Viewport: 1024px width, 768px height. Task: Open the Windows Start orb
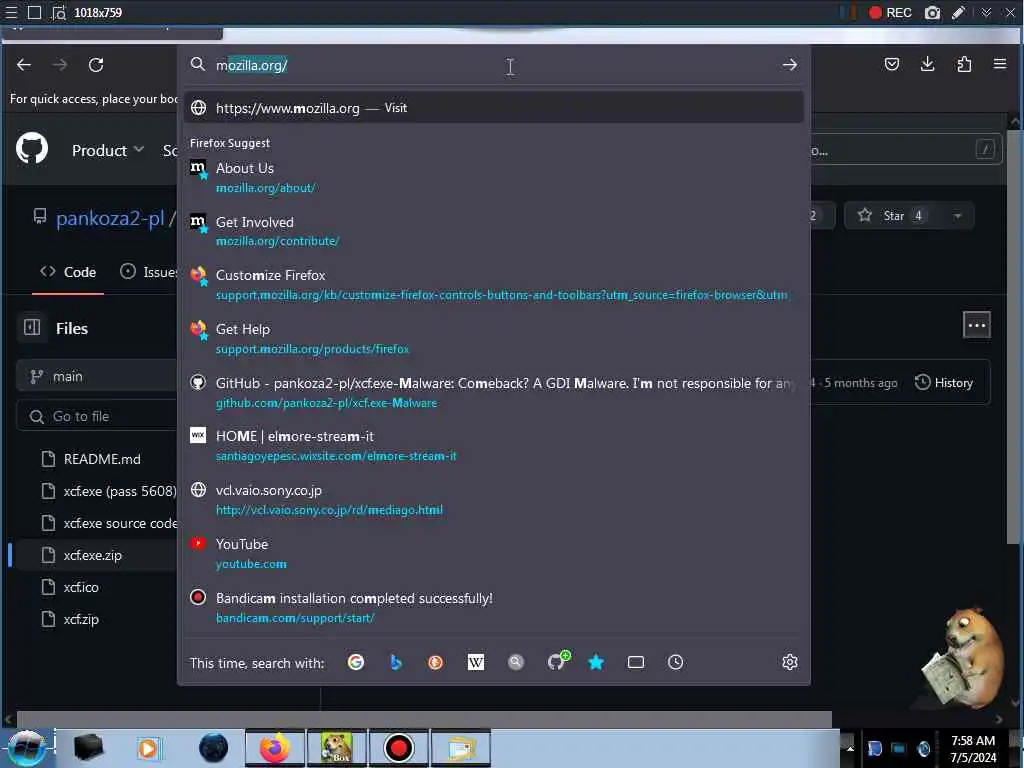[27, 748]
